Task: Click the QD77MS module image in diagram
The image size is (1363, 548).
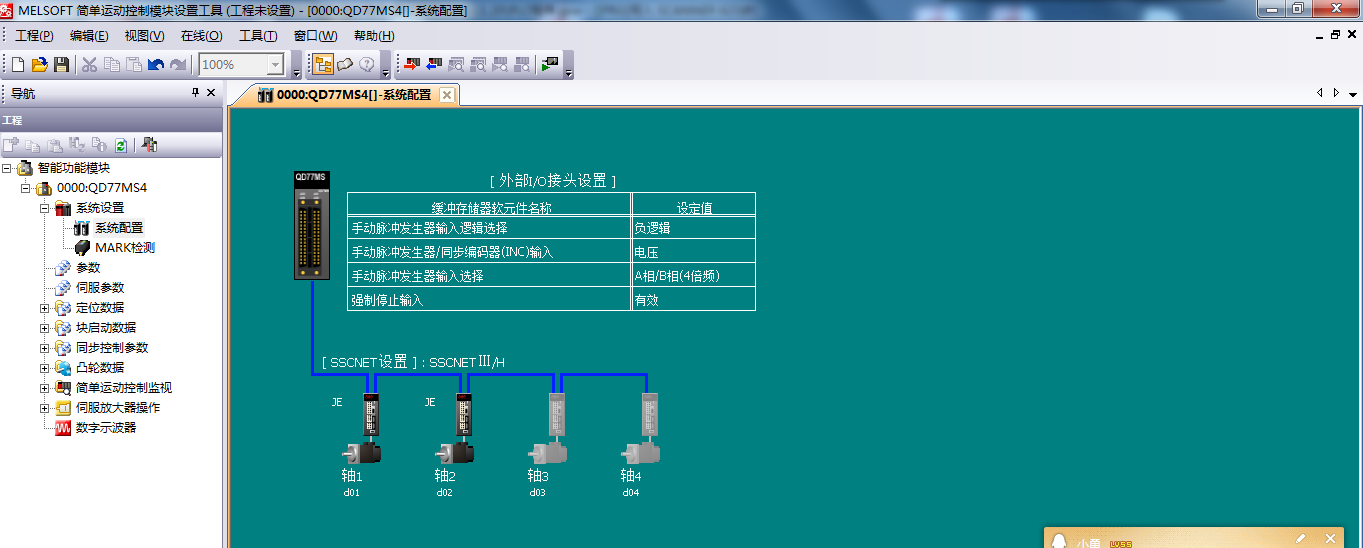Action: (312, 226)
